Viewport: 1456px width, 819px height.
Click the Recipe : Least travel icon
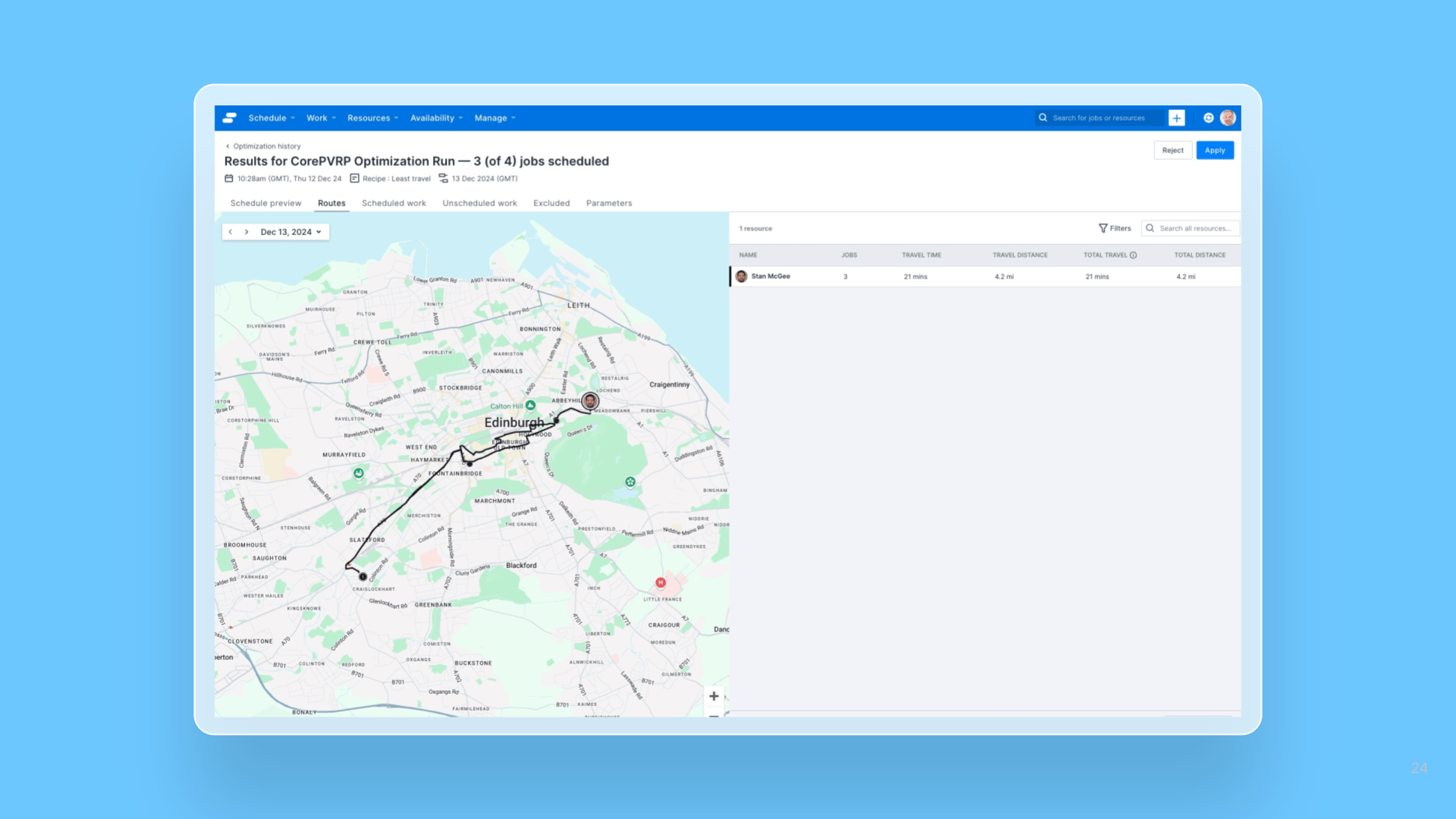point(354,179)
